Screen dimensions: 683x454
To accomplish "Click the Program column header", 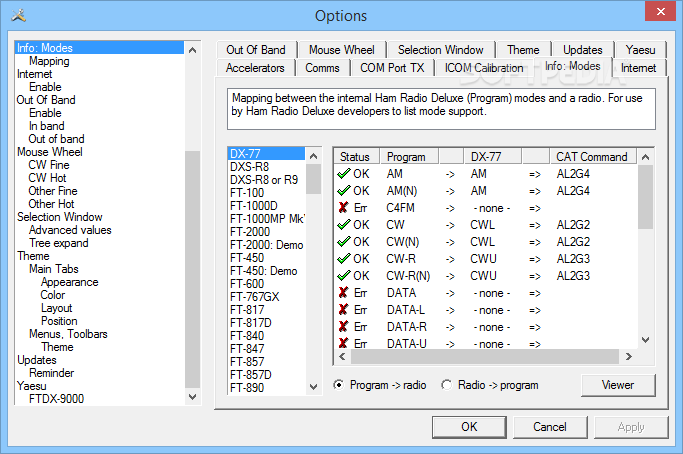I will [x=409, y=157].
